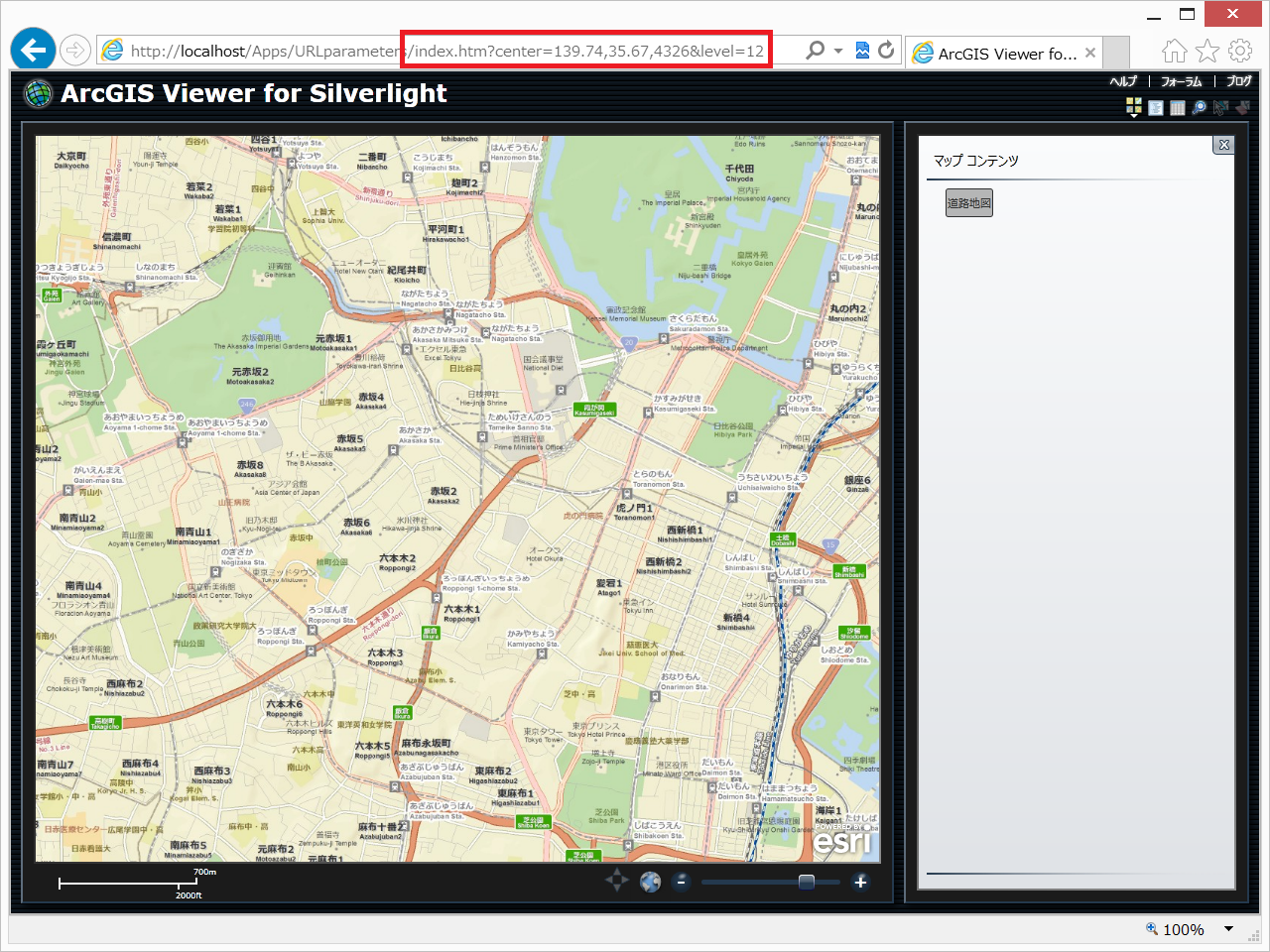Click the ArcGIS Viewer for Silverlight title

pyautogui.click(x=254, y=93)
